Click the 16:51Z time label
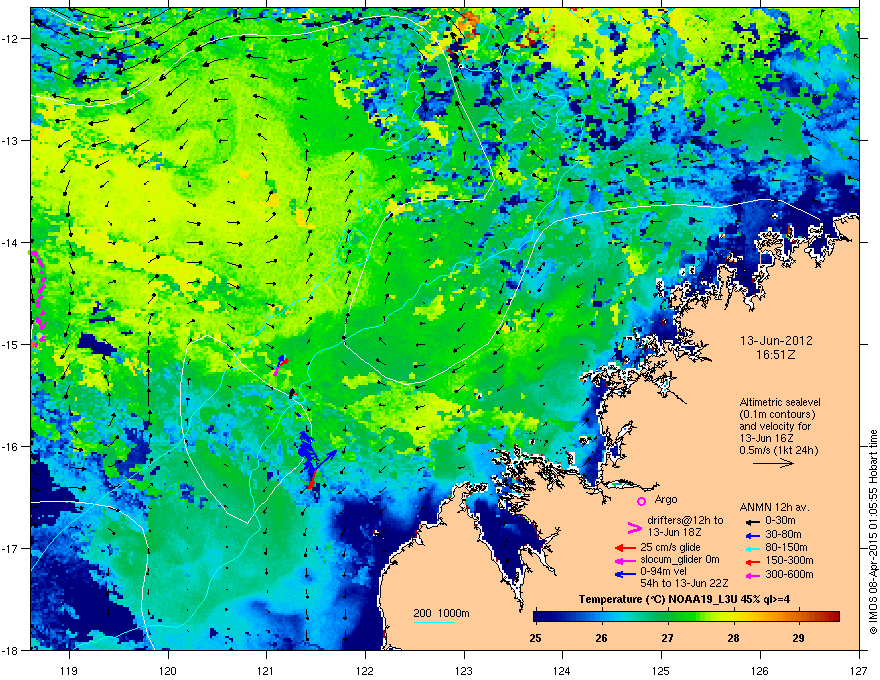This screenshot has height=680, width=880. click(776, 355)
